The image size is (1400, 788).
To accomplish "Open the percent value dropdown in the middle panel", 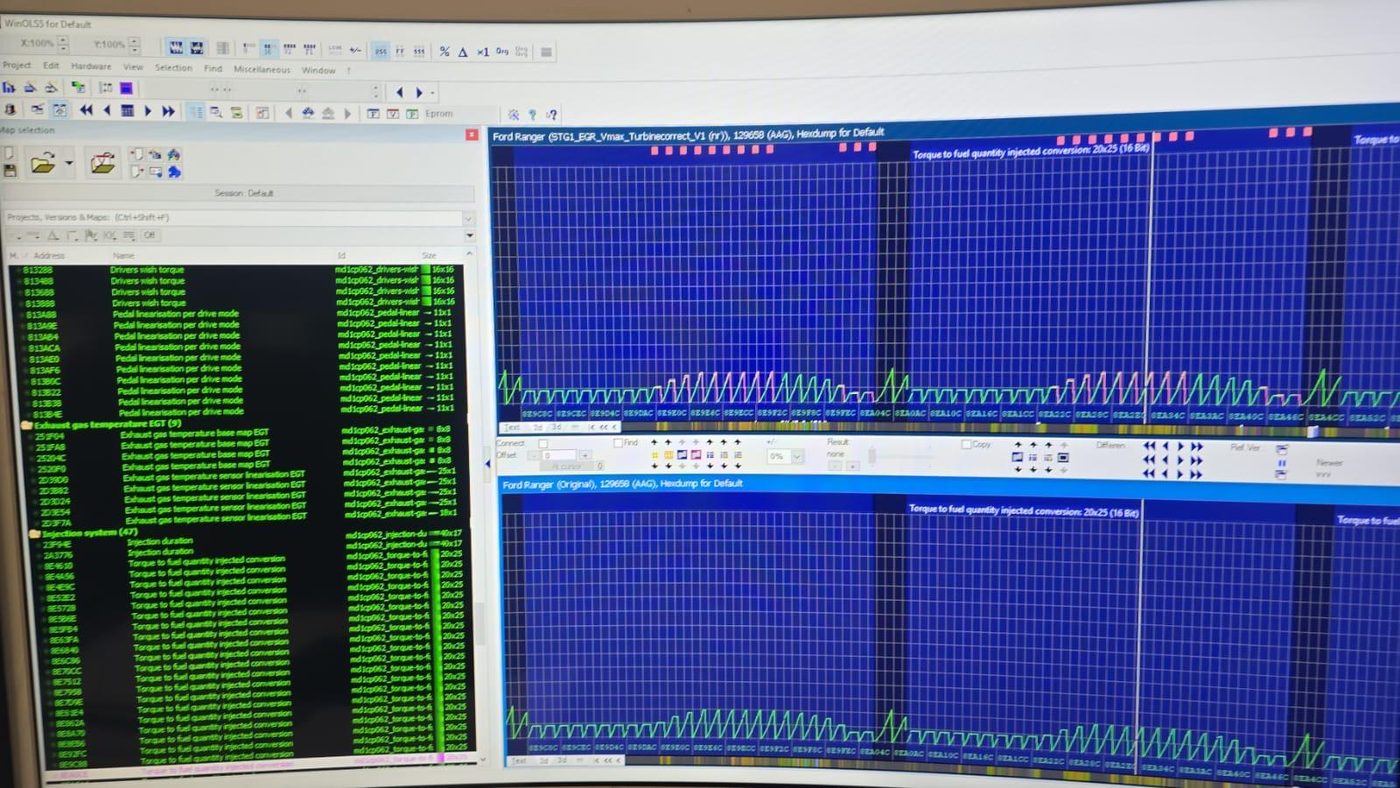I will 797,457.
